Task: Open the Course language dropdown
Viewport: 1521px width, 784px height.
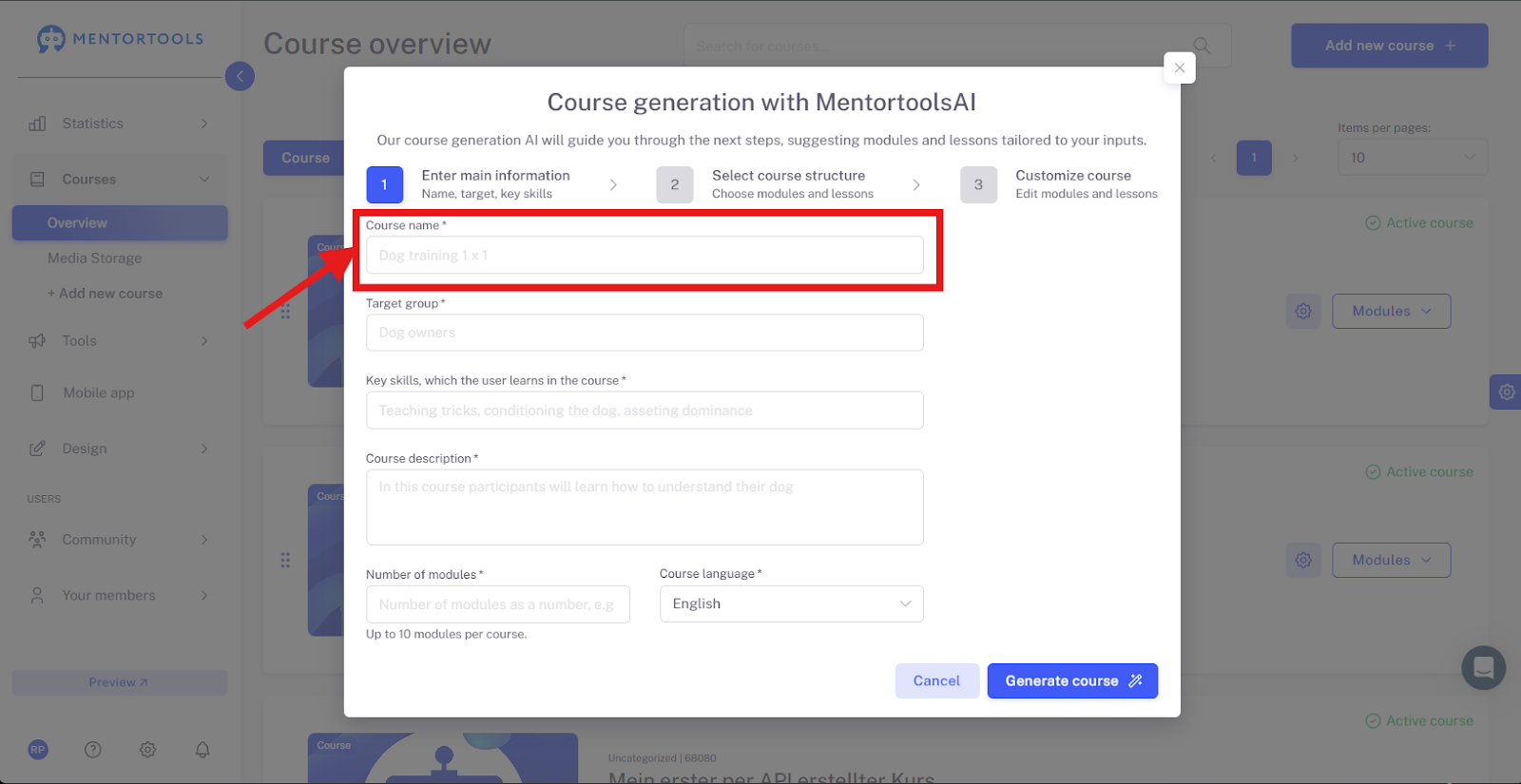Action: pos(792,604)
